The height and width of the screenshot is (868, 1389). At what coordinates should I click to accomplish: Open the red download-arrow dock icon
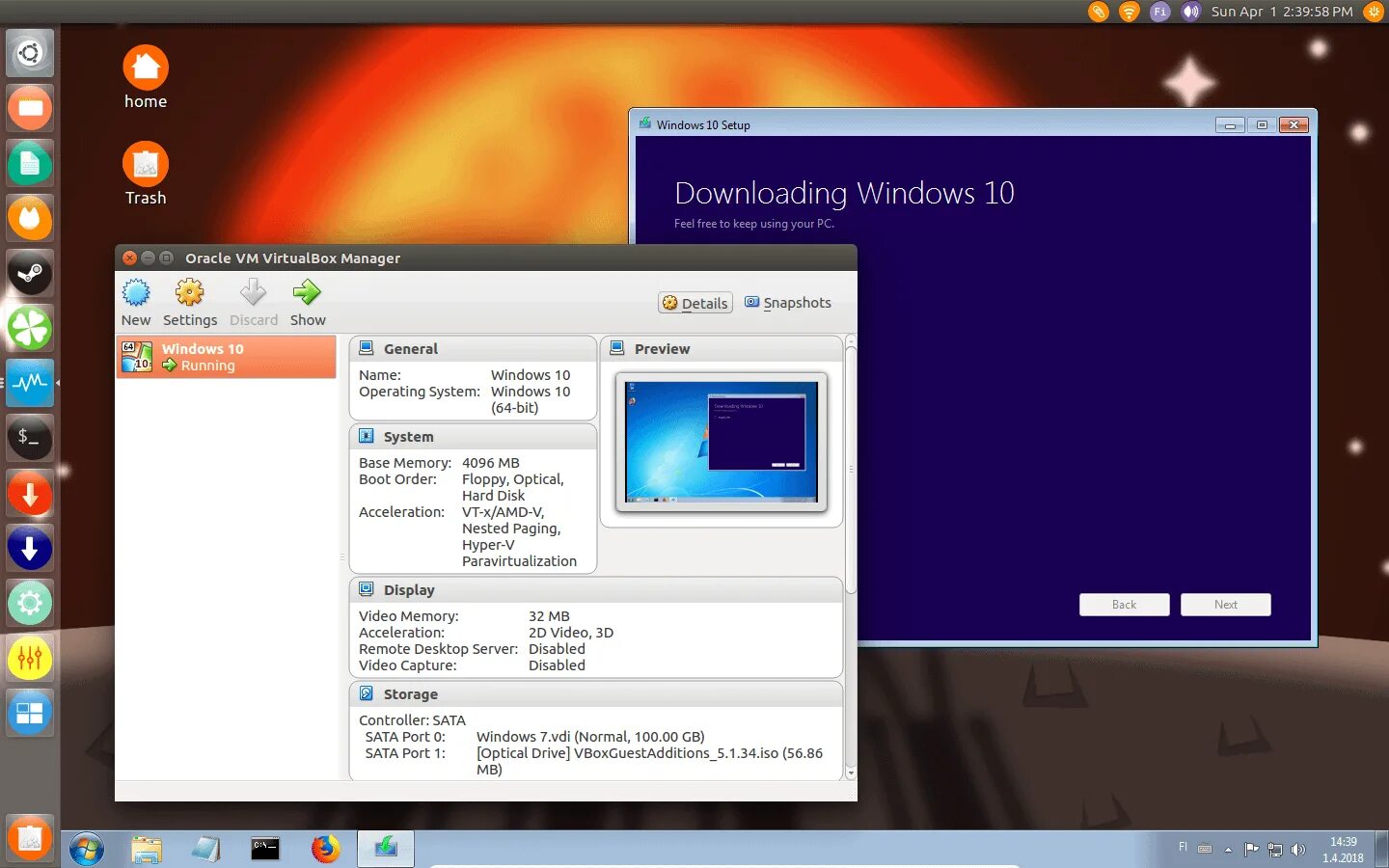pyautogui.click(x=30, y=494)
